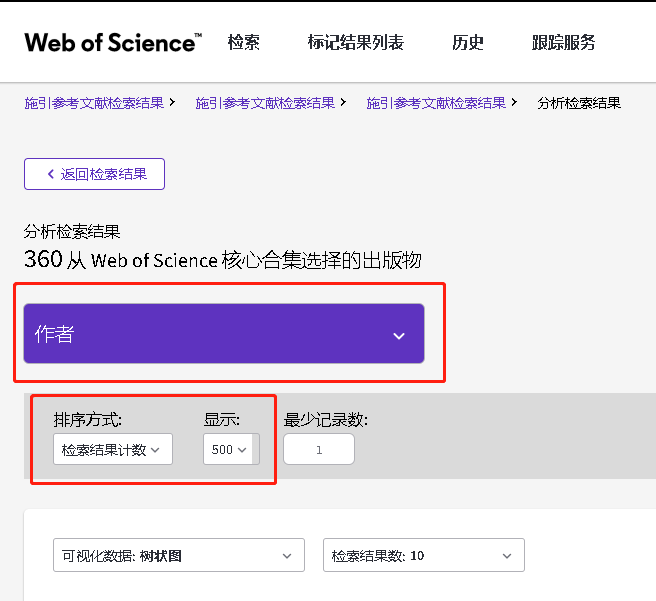The image size is (656, 601).
Task: Open the 检索结果数: 10 dropdown
Action: click(424, 555)
